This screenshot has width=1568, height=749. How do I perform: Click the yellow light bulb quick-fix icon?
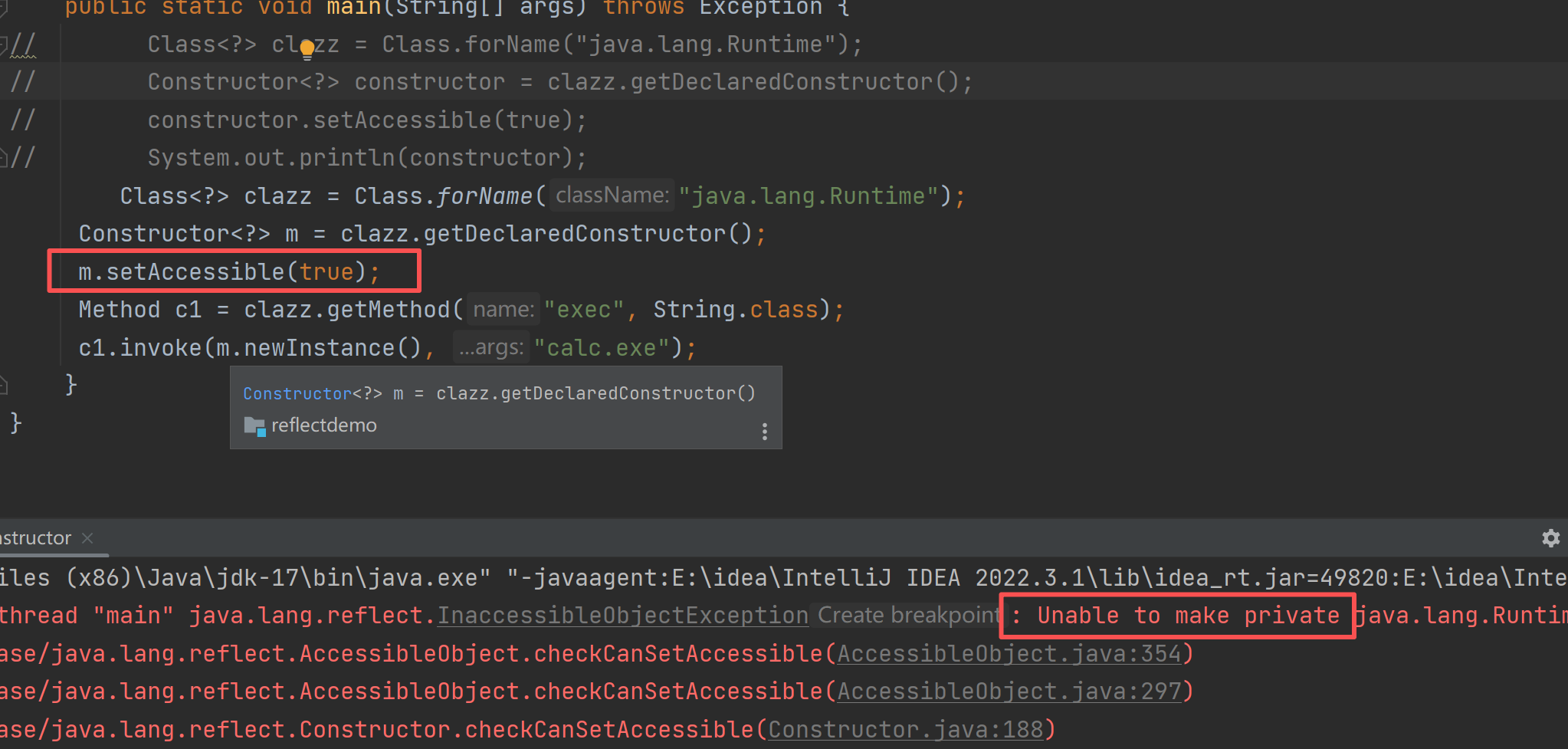click(x=307, y=50)
